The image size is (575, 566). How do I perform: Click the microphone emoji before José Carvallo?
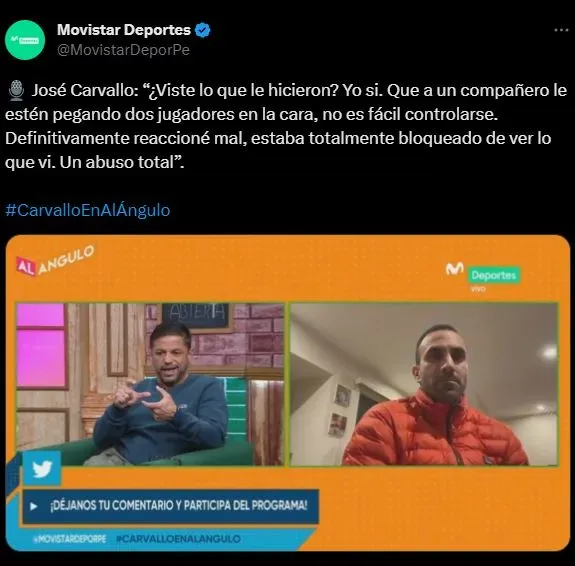(16, 91)
